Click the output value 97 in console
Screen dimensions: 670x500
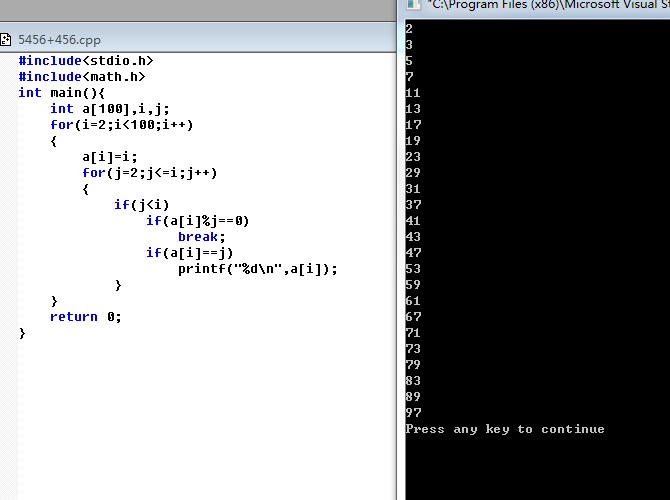(413, 412)
